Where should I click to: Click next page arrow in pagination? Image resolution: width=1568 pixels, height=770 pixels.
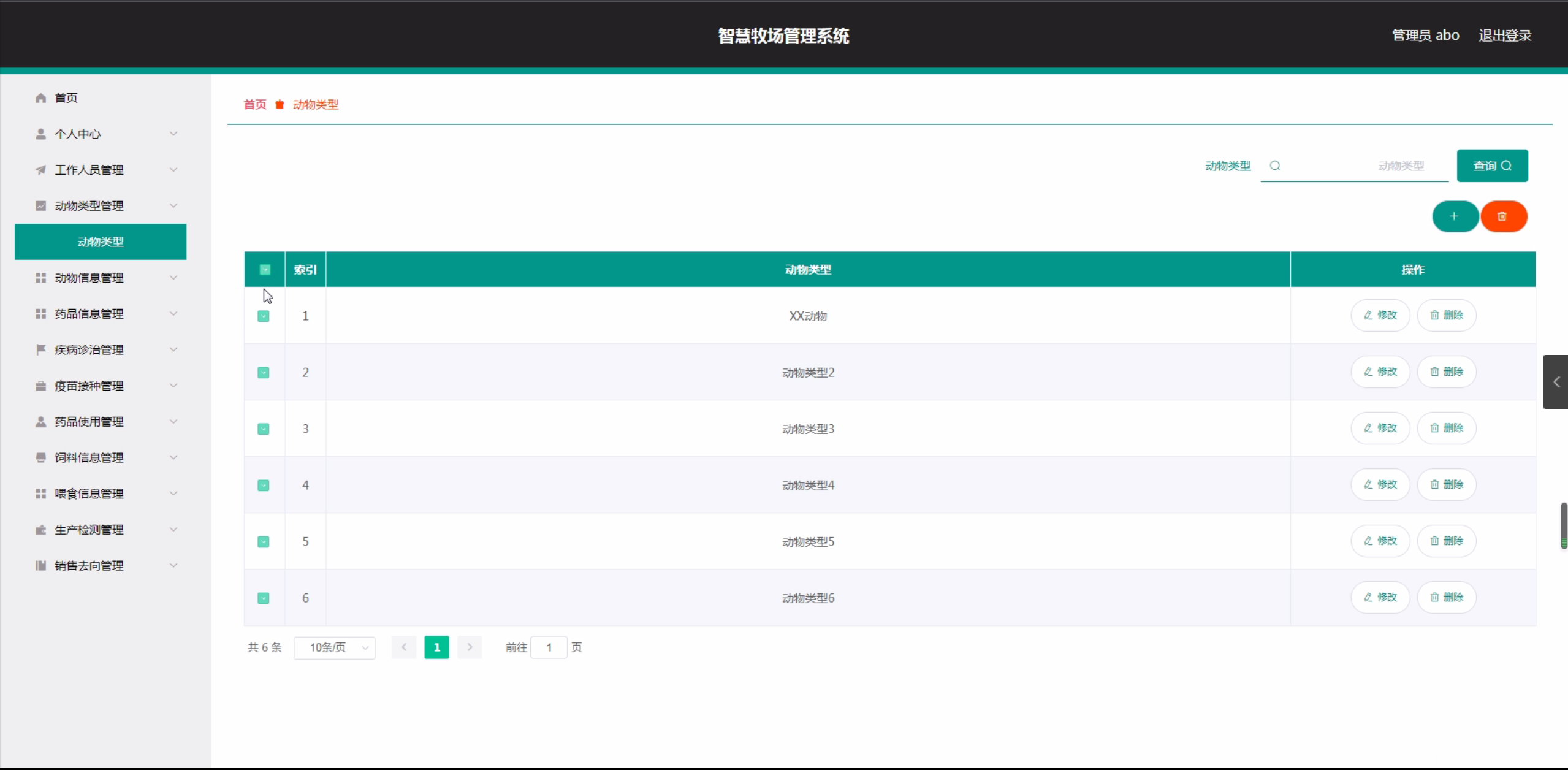(470, 647)
